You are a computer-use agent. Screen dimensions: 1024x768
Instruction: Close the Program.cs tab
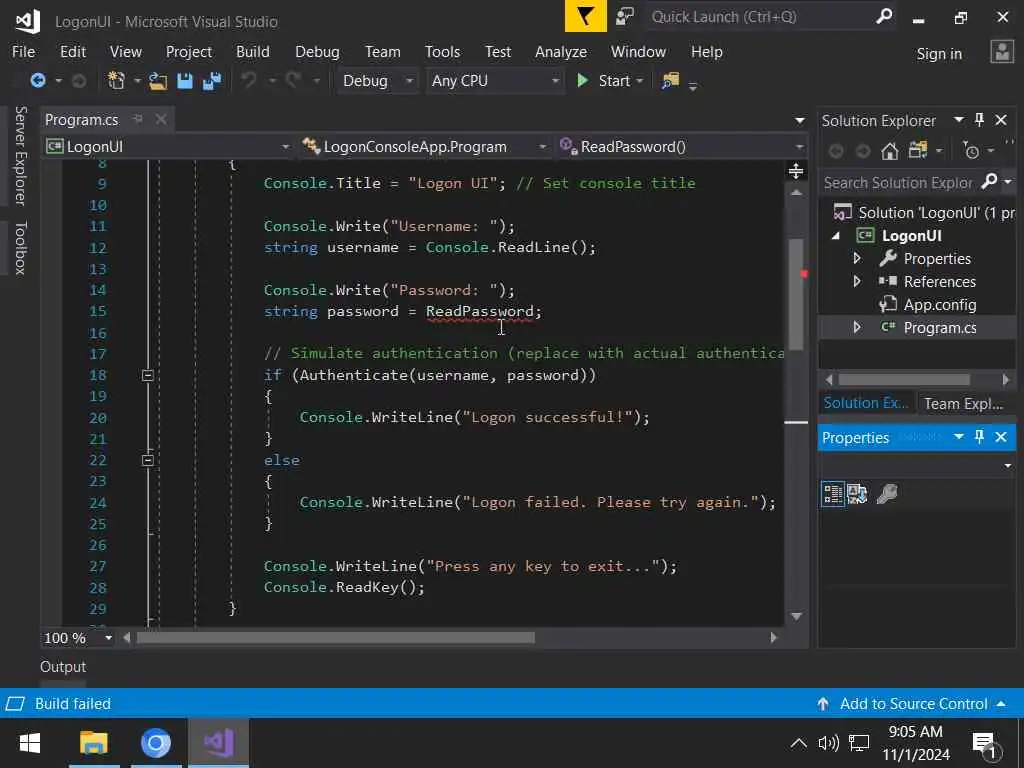pyautogui.click(x=161, y=119)
